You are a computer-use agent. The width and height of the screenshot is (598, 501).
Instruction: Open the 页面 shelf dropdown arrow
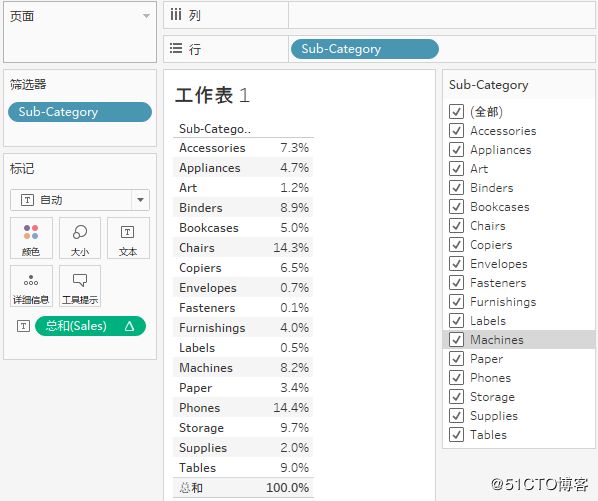[x=146, y=16]
